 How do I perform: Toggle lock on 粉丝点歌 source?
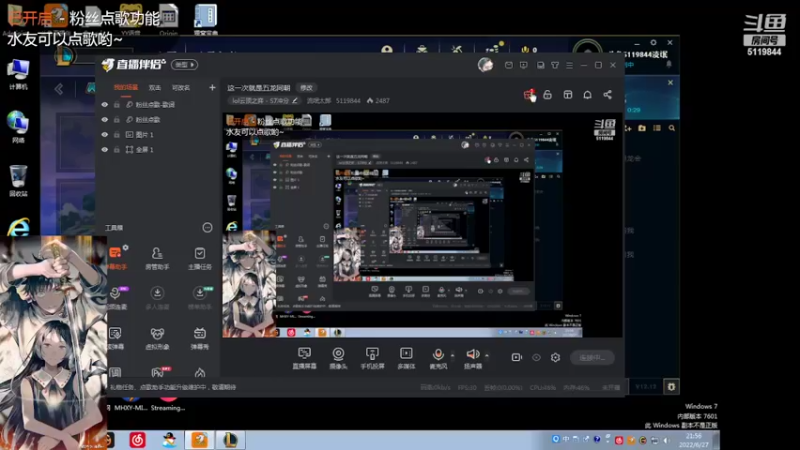(117, 119)
